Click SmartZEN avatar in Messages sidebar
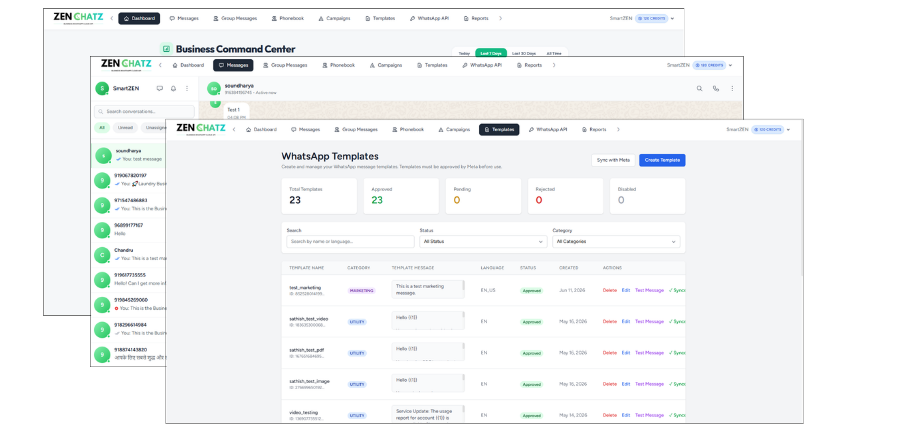This screenshot has height=432, width=900. pos(102,88)
